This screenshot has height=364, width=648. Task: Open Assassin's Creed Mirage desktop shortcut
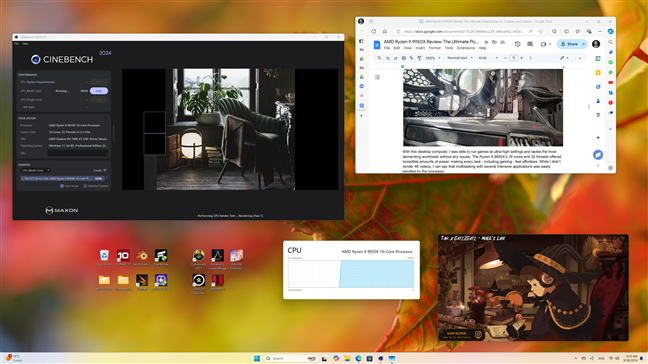[218, 259]
